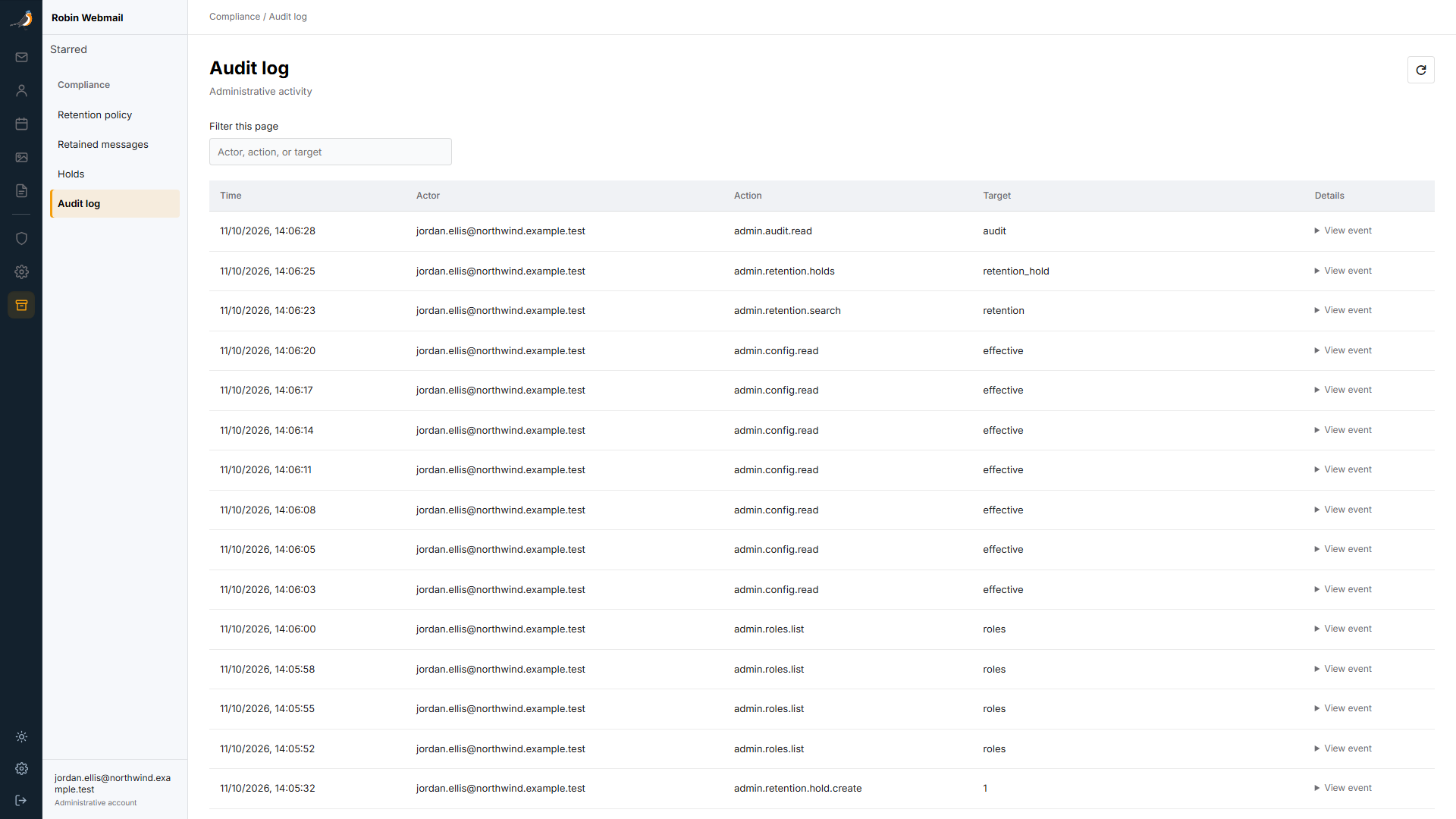Open the Documents file icon
Image resolution: width=1456 pixels, height=819 pixels.
21,190
